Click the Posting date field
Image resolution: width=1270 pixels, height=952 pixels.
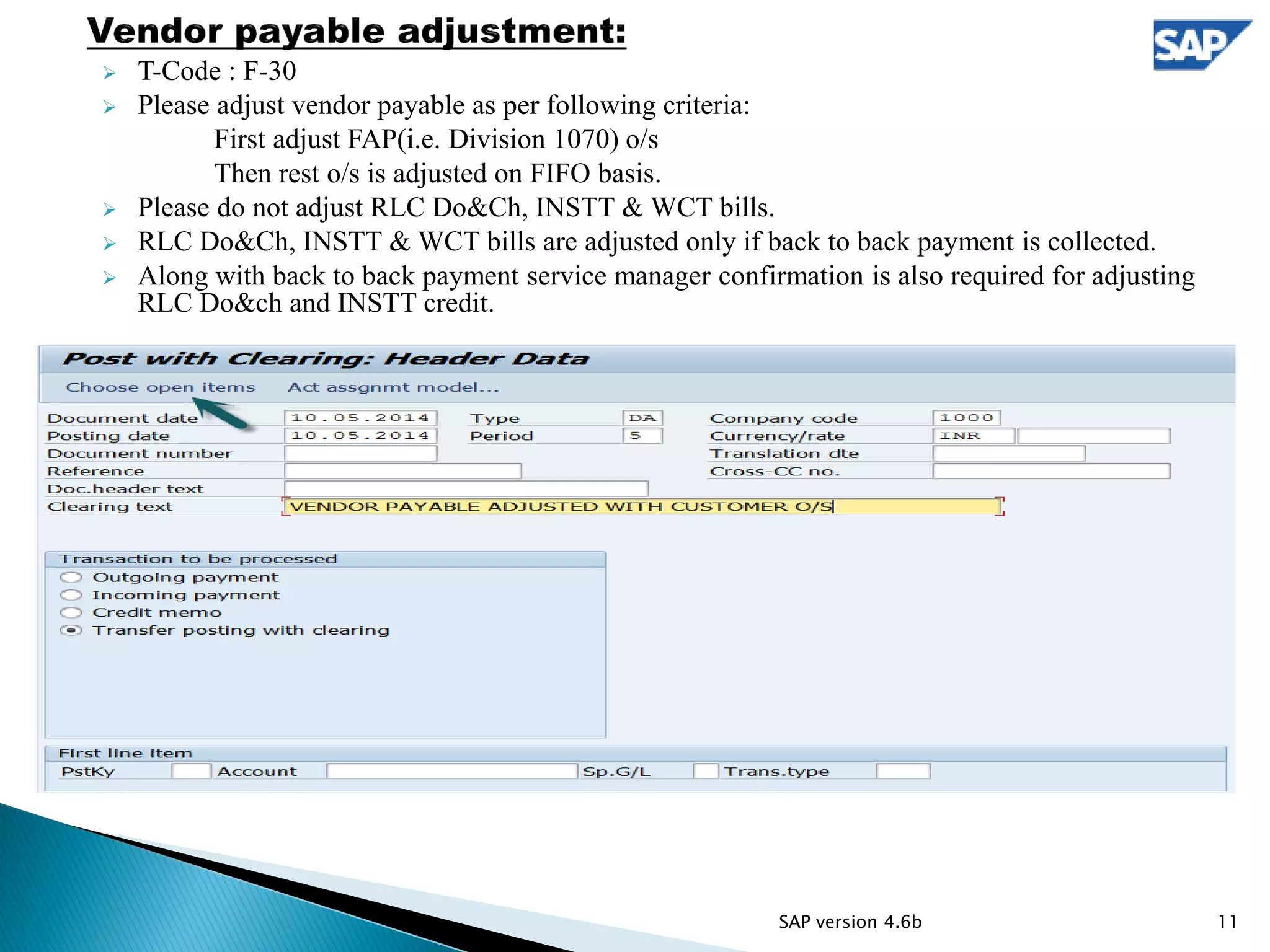(x=361, y=436)
